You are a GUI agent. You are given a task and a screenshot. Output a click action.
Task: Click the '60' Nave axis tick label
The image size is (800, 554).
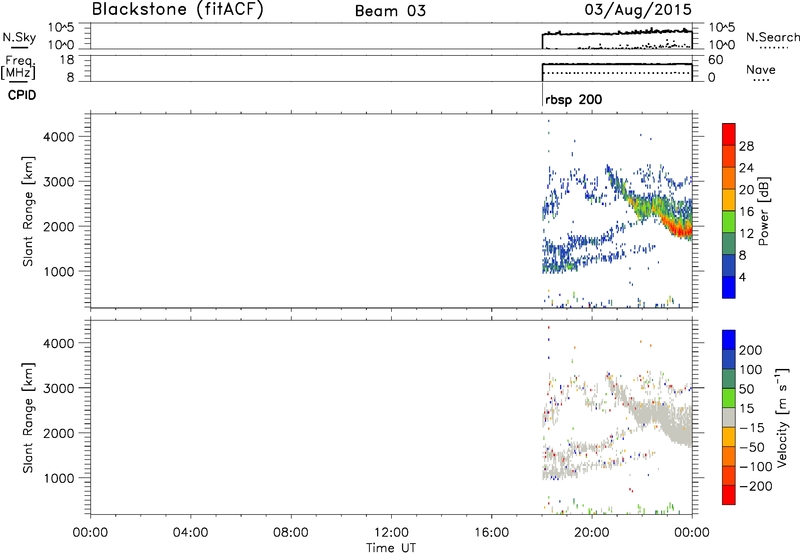coord(715,60)
